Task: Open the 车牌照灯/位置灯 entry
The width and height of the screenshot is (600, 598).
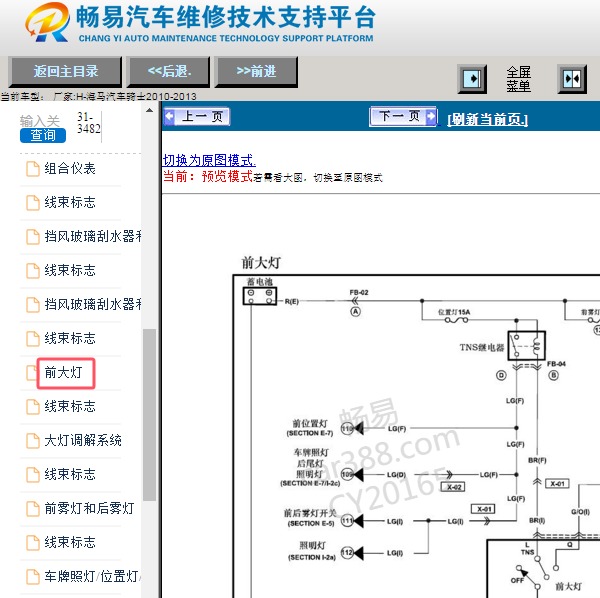Action: [92, 576]
